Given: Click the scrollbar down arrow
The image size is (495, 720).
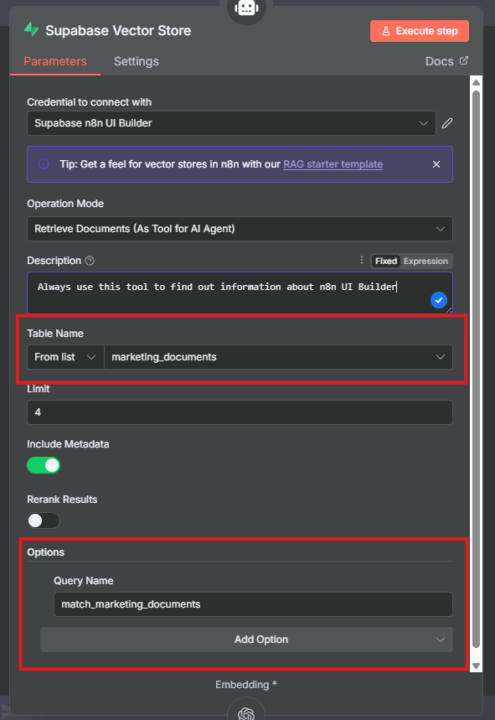Looking at the screenshot, I should click(476, 665).
